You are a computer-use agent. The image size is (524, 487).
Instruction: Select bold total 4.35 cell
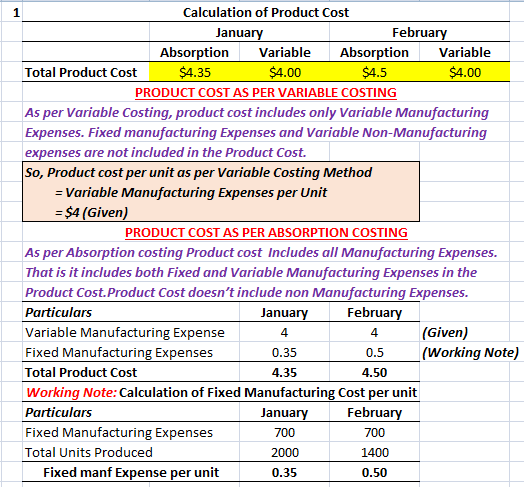click(x=284, y=372)
